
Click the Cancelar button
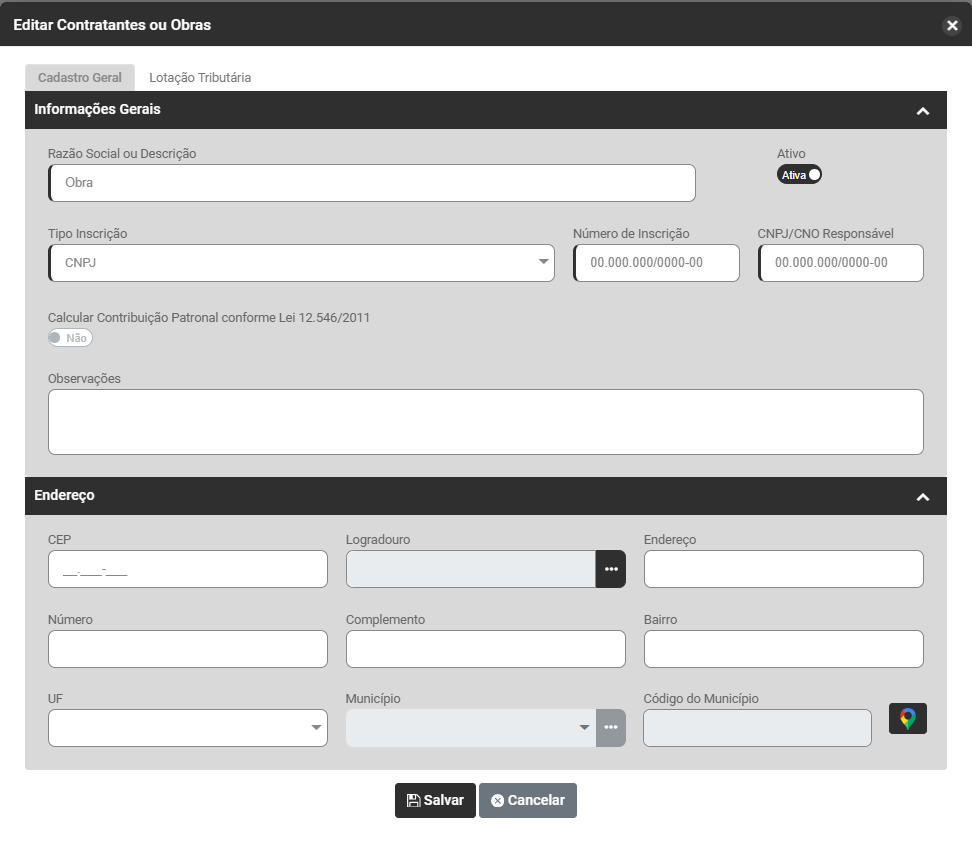click(x=528, y=800)
